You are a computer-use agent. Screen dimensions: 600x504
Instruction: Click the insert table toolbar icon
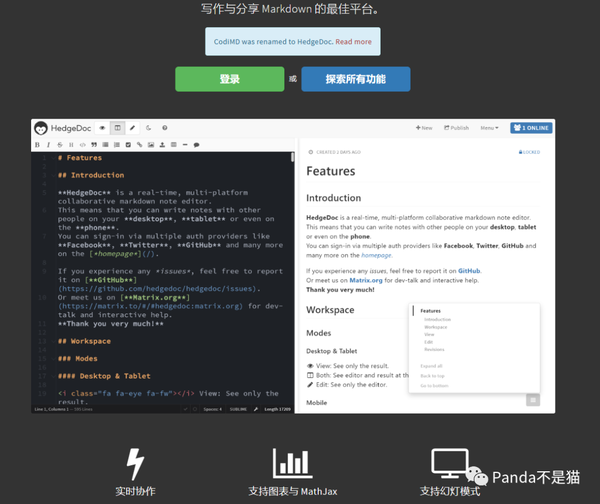click(174, 145)
